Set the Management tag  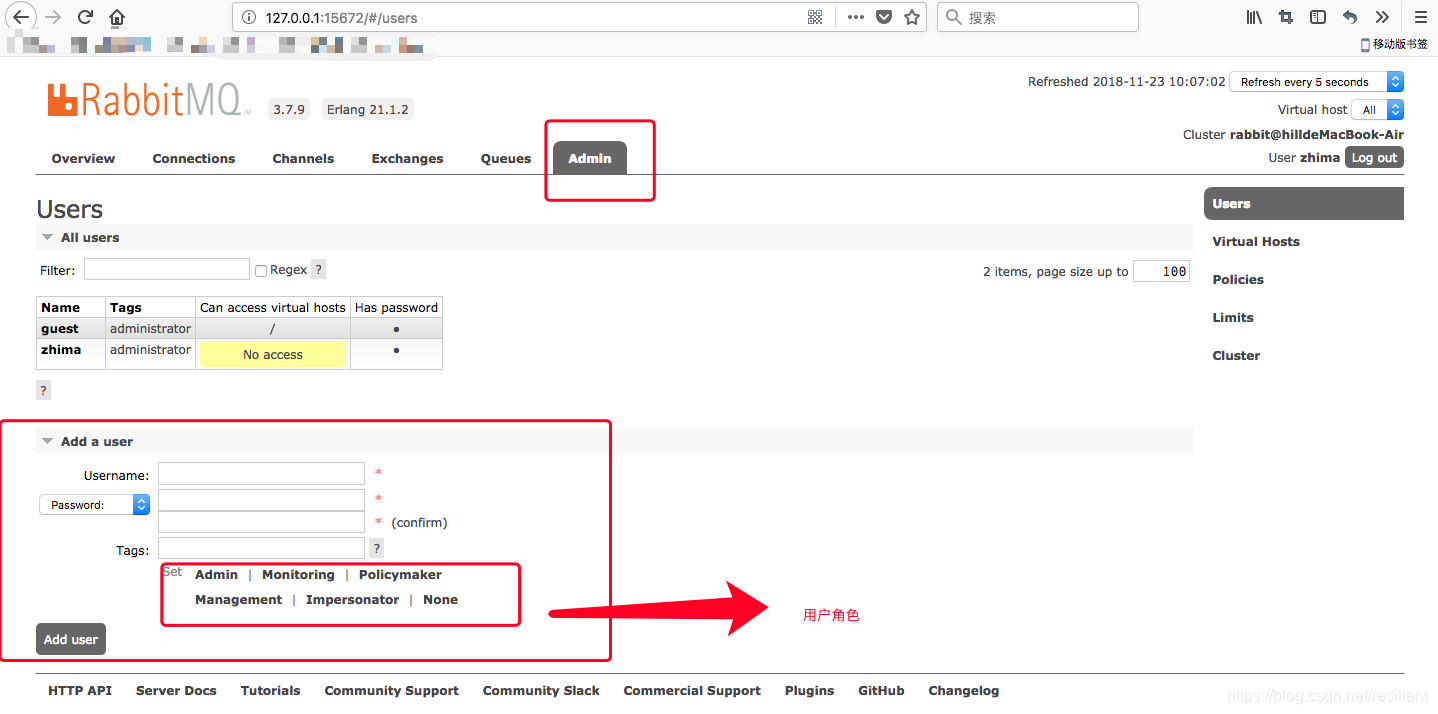coord(238,599)
